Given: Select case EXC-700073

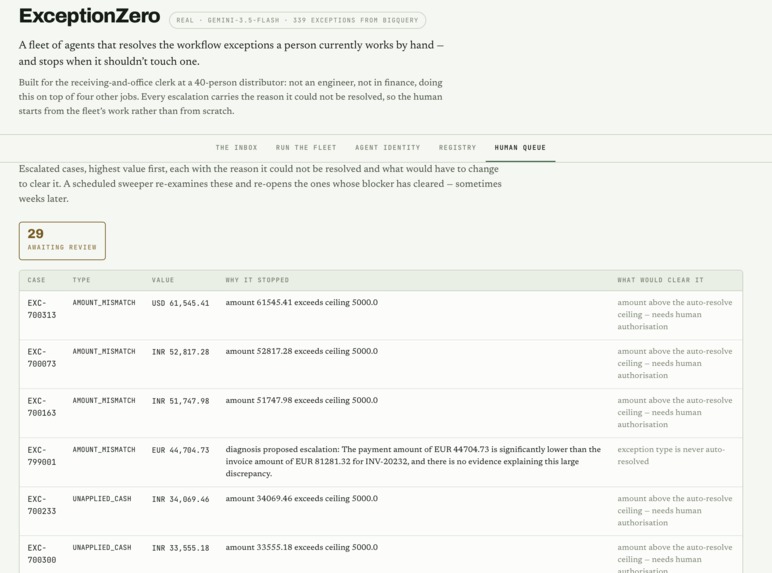Looking at the screenshot, I should 42,358.
